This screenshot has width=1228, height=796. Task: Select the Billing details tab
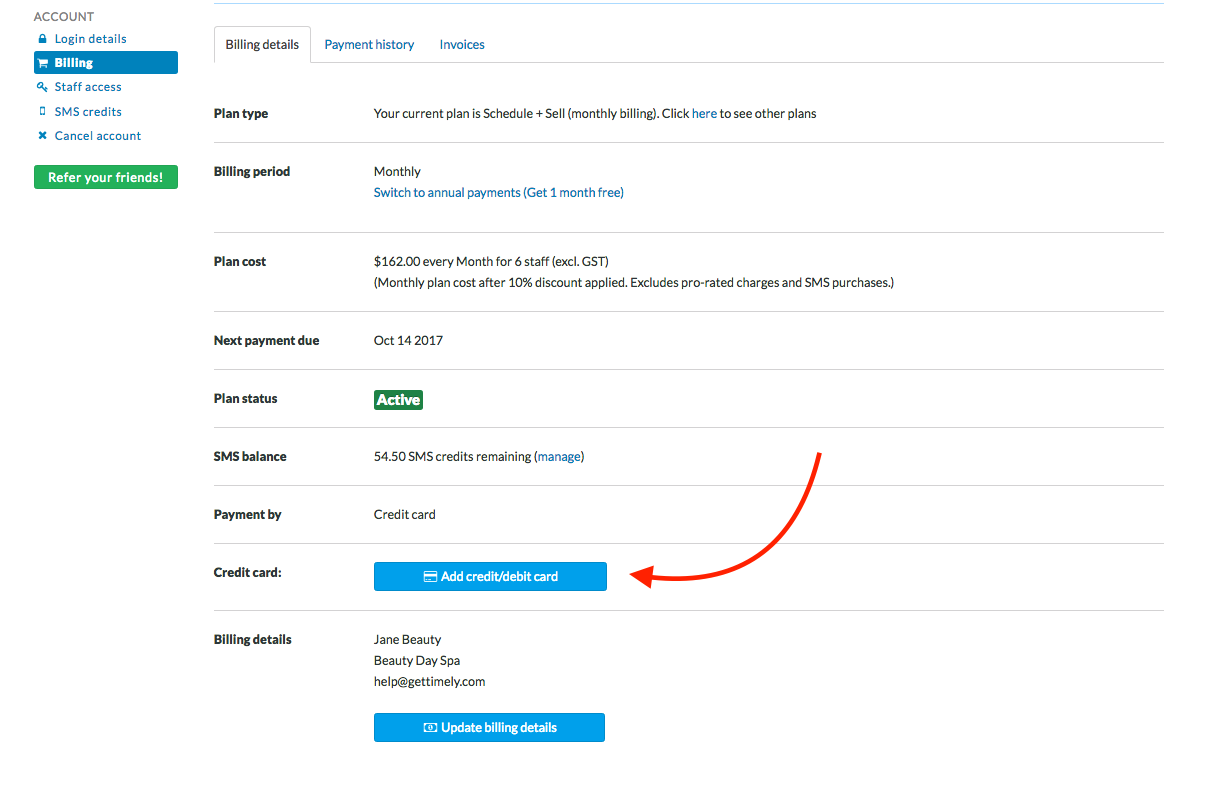coord(262,44)
